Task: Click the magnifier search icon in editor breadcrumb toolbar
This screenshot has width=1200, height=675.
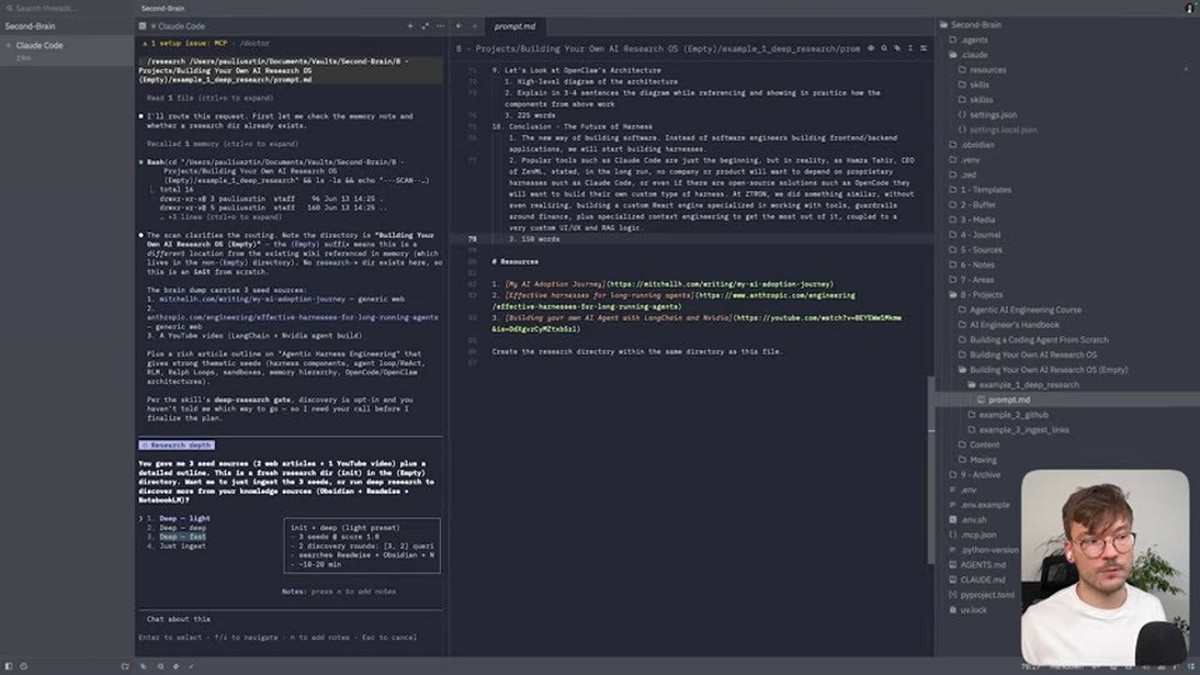Action: (884, 47)
